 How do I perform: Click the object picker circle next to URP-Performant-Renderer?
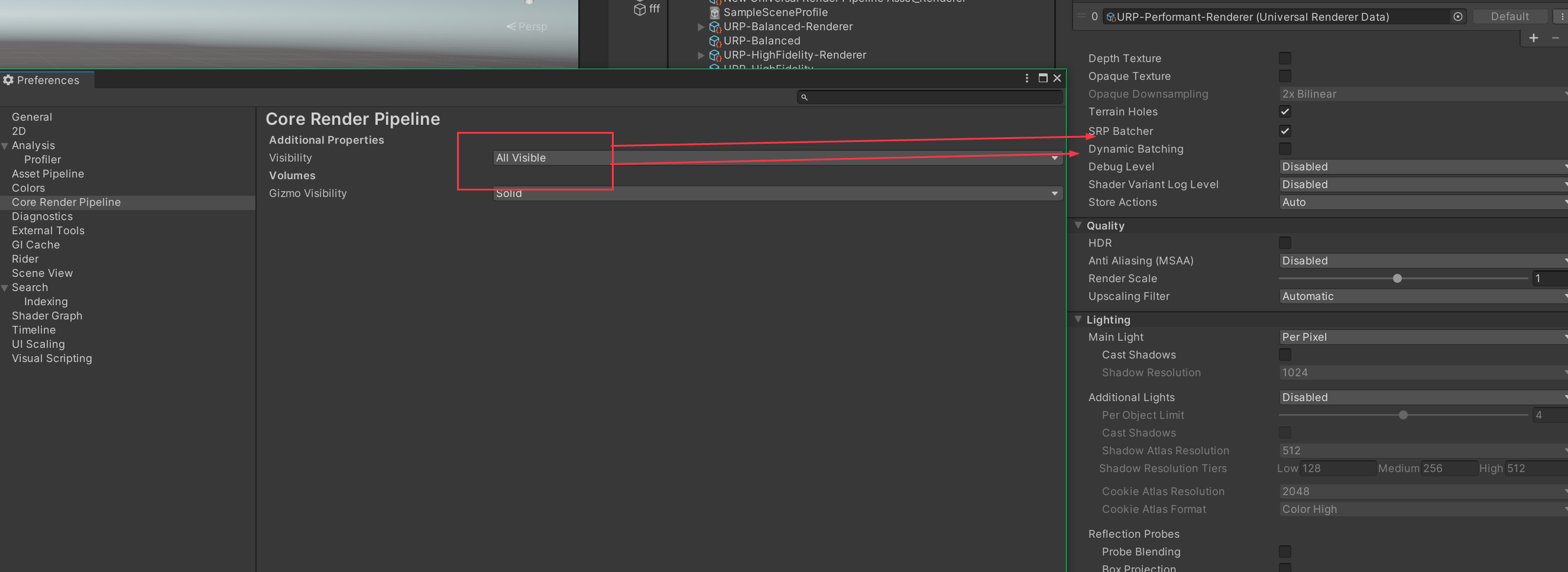pyautogui.click(x=1458, y=17)
